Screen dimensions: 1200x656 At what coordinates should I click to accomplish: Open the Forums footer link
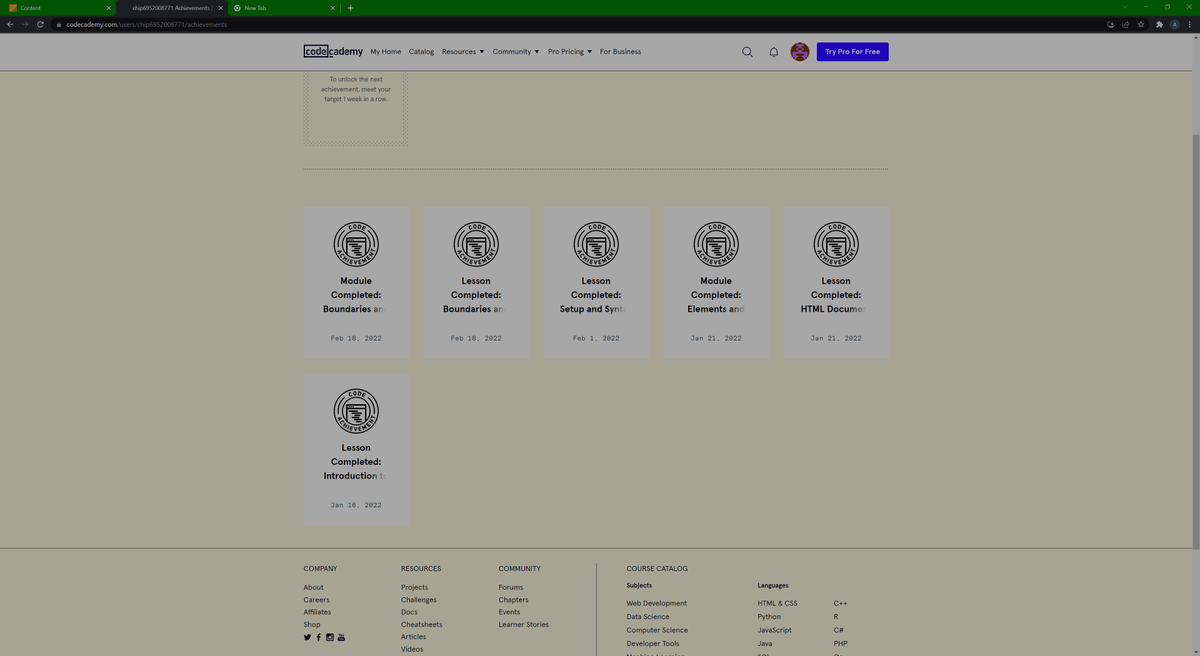511,587
